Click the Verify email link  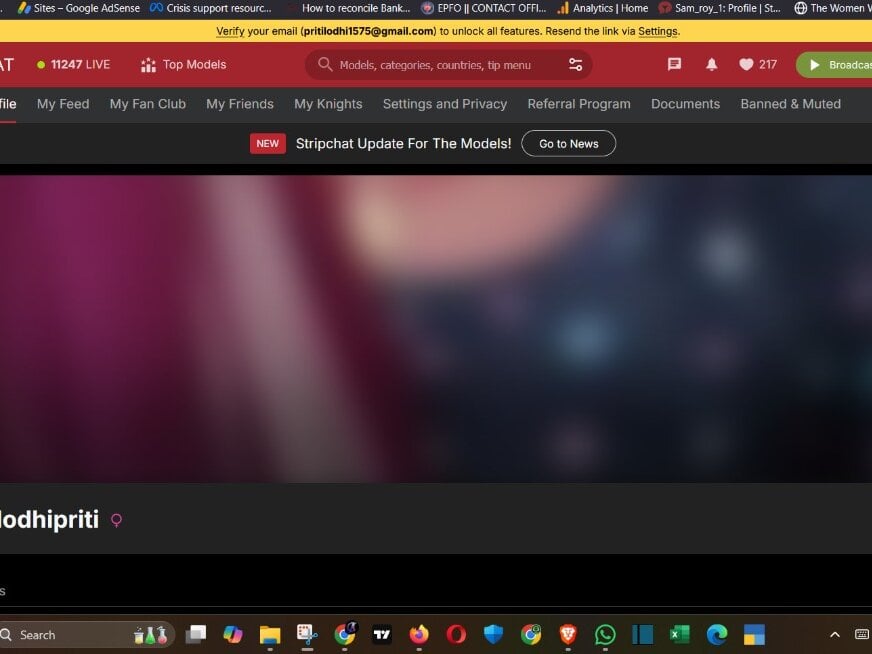pos(230,31)
